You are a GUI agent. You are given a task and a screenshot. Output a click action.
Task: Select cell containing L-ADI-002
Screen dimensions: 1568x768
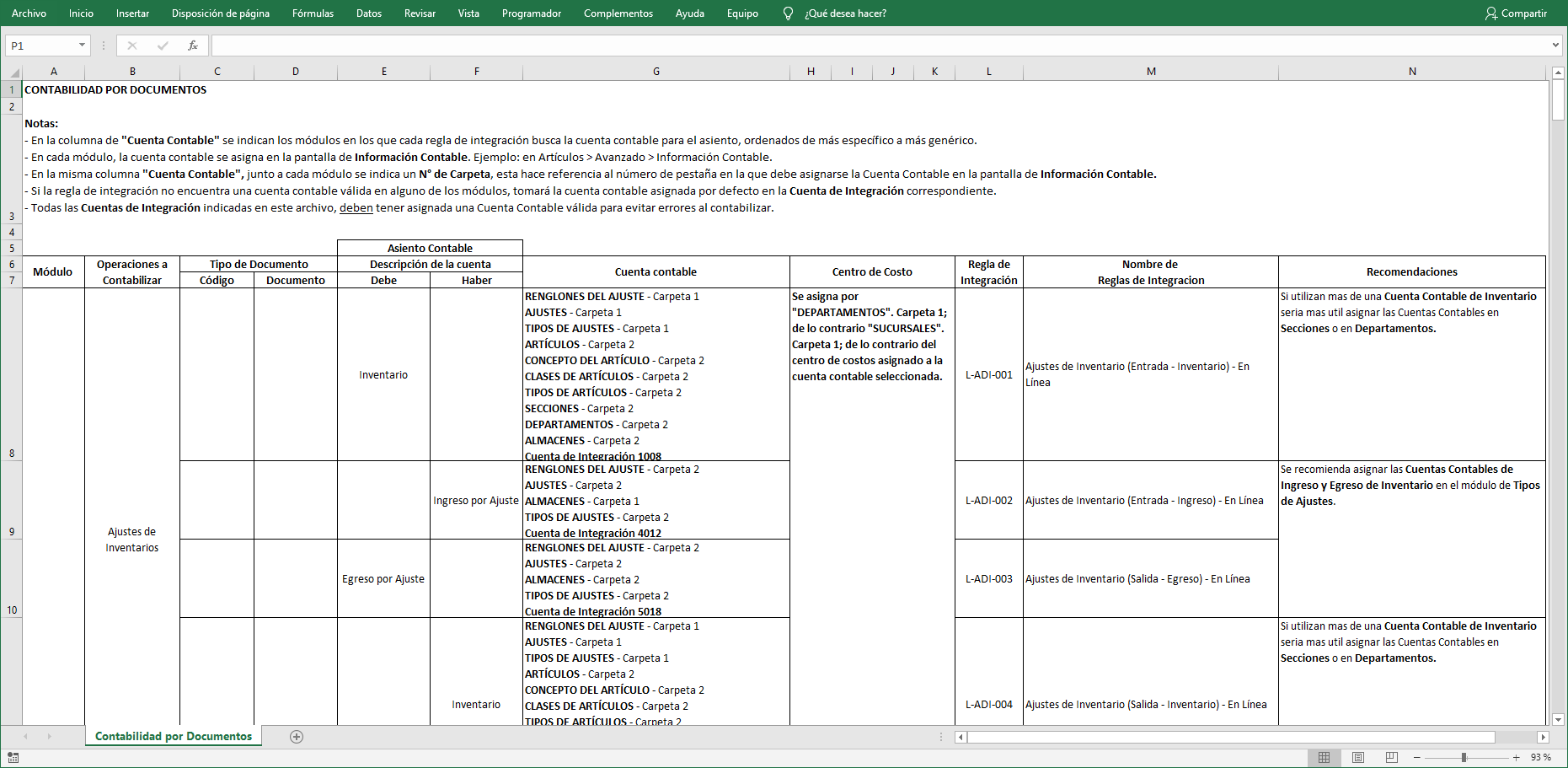987,500
